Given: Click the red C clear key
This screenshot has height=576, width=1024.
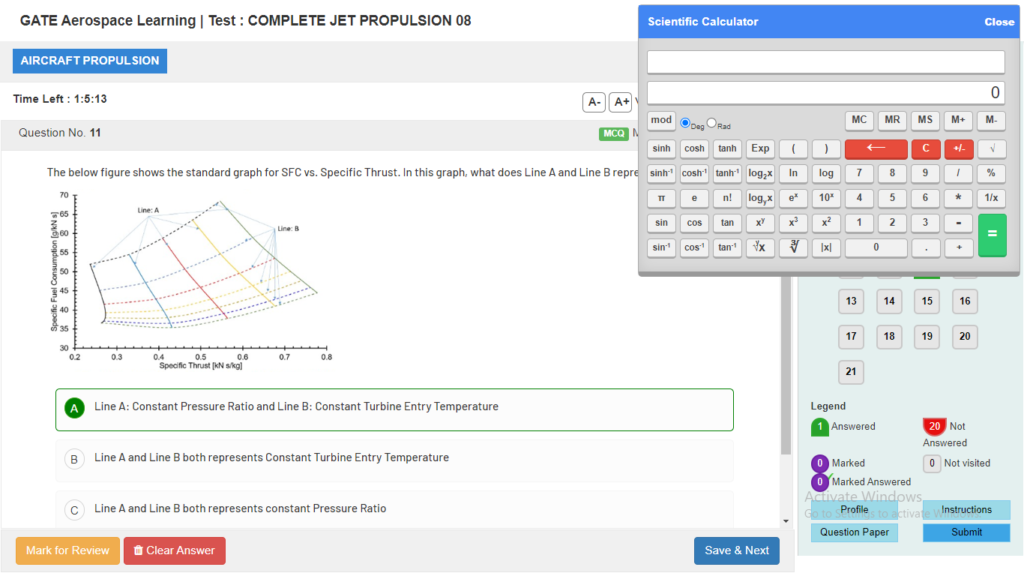Looking at the screenshot, I should (x=925, y=148).
